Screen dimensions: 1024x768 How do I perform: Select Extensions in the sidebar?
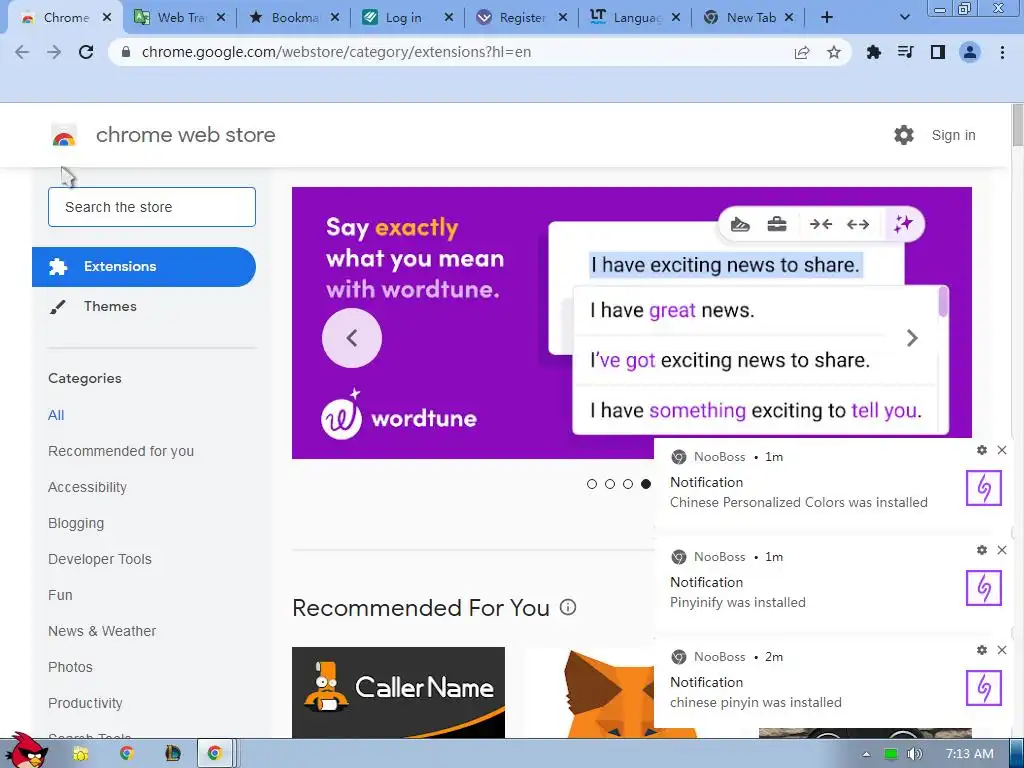[x=144, y=266]
